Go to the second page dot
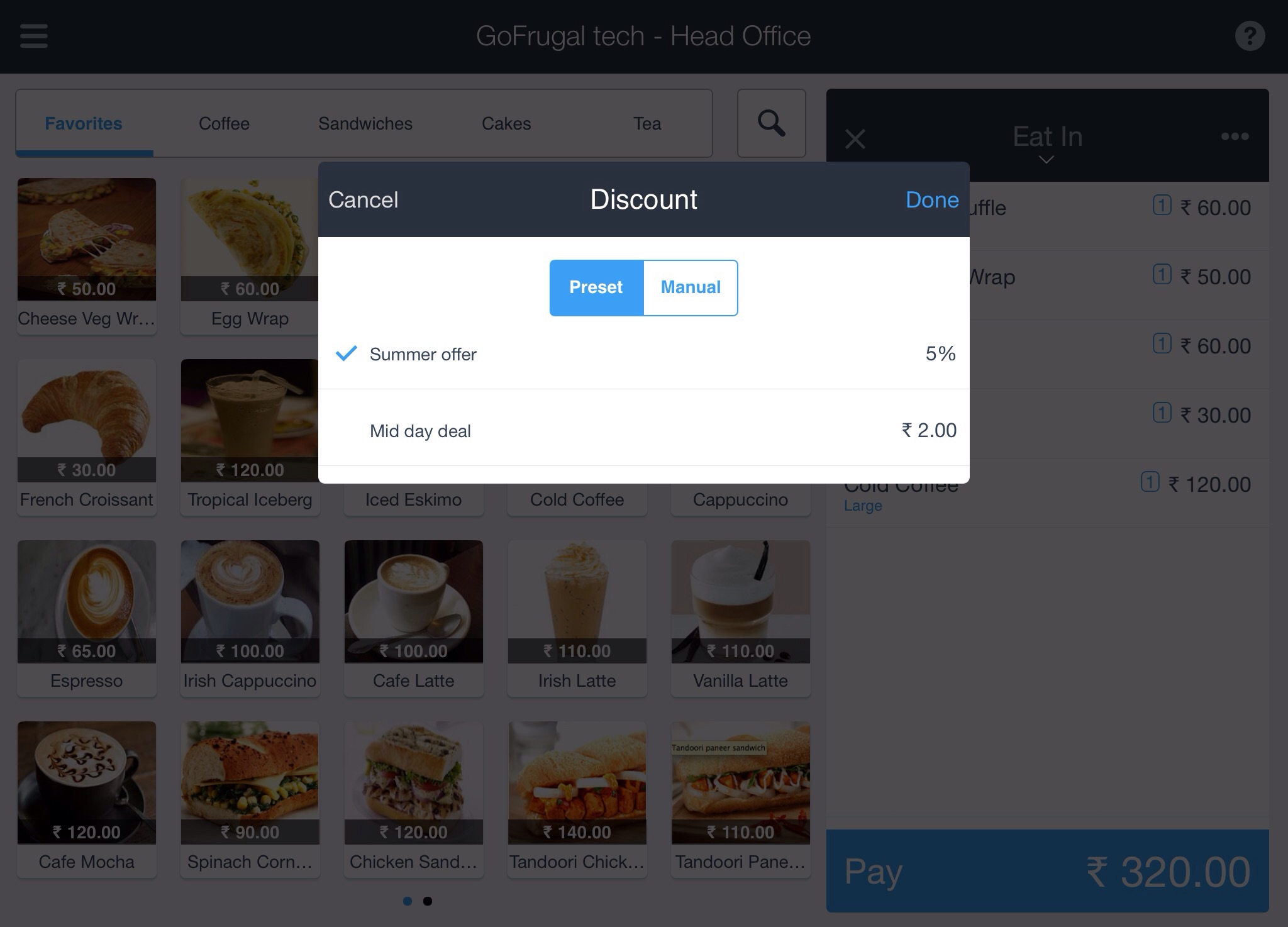Viewport: 1288px width, 927px height. pyautogui.click(x=428, y=901)
